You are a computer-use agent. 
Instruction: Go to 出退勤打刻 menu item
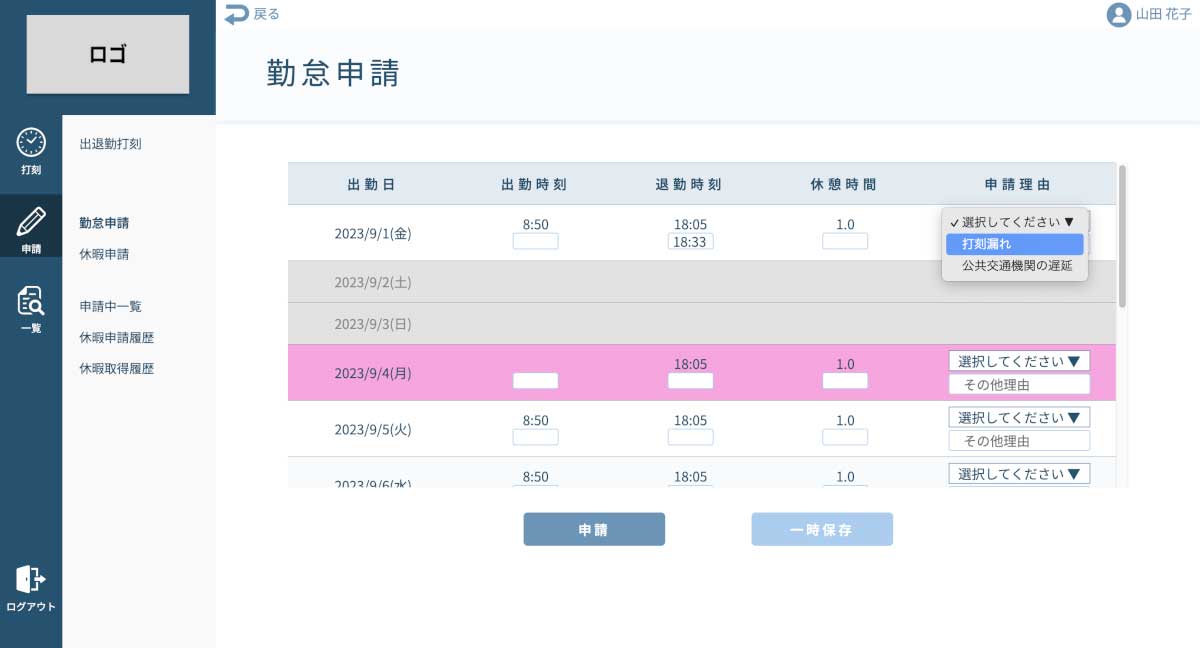coord(110,144)
